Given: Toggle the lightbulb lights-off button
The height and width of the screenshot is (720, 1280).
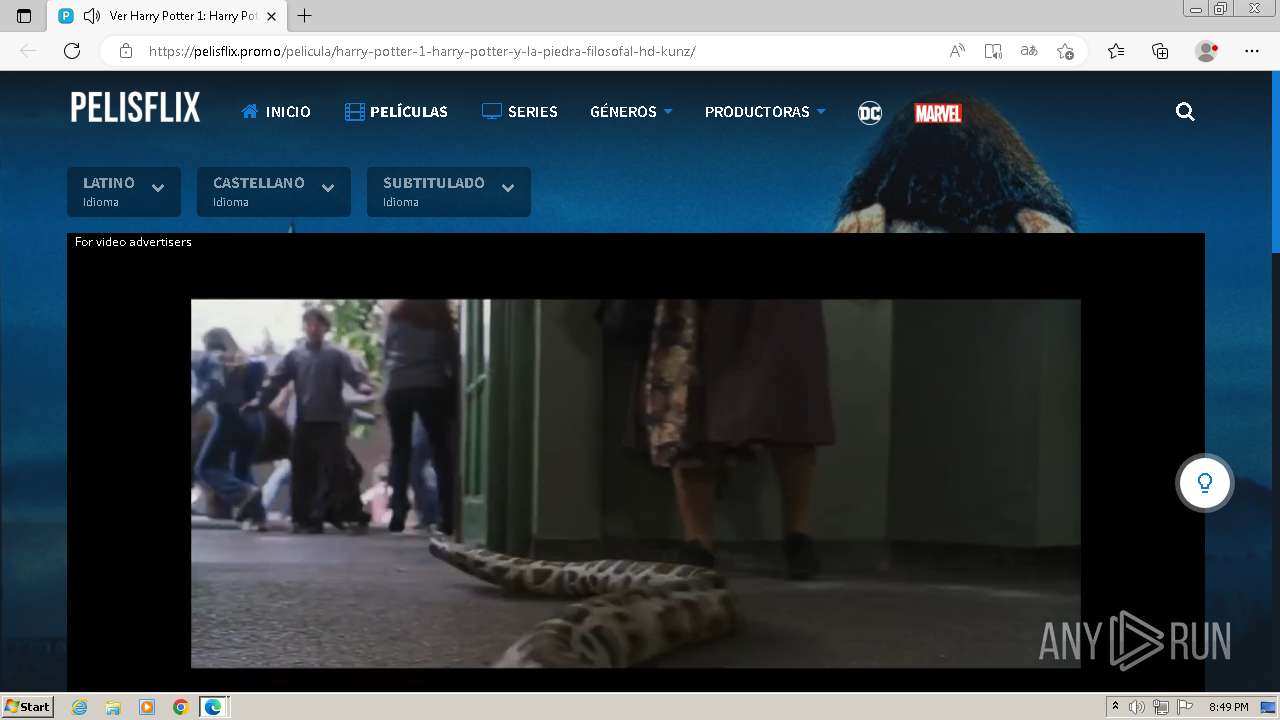Looking at the screenshot, I should [1205, 483].
